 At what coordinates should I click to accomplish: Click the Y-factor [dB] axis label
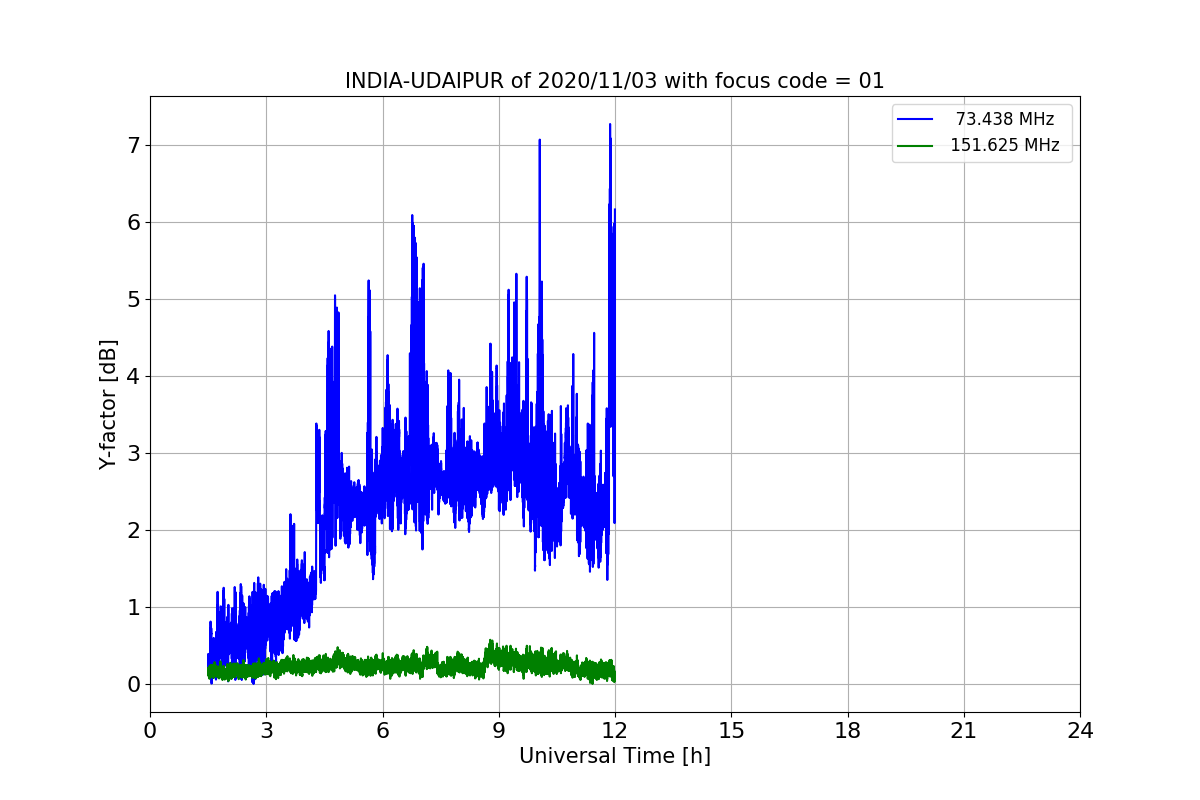pyautogui.click(x=108, y=405)
